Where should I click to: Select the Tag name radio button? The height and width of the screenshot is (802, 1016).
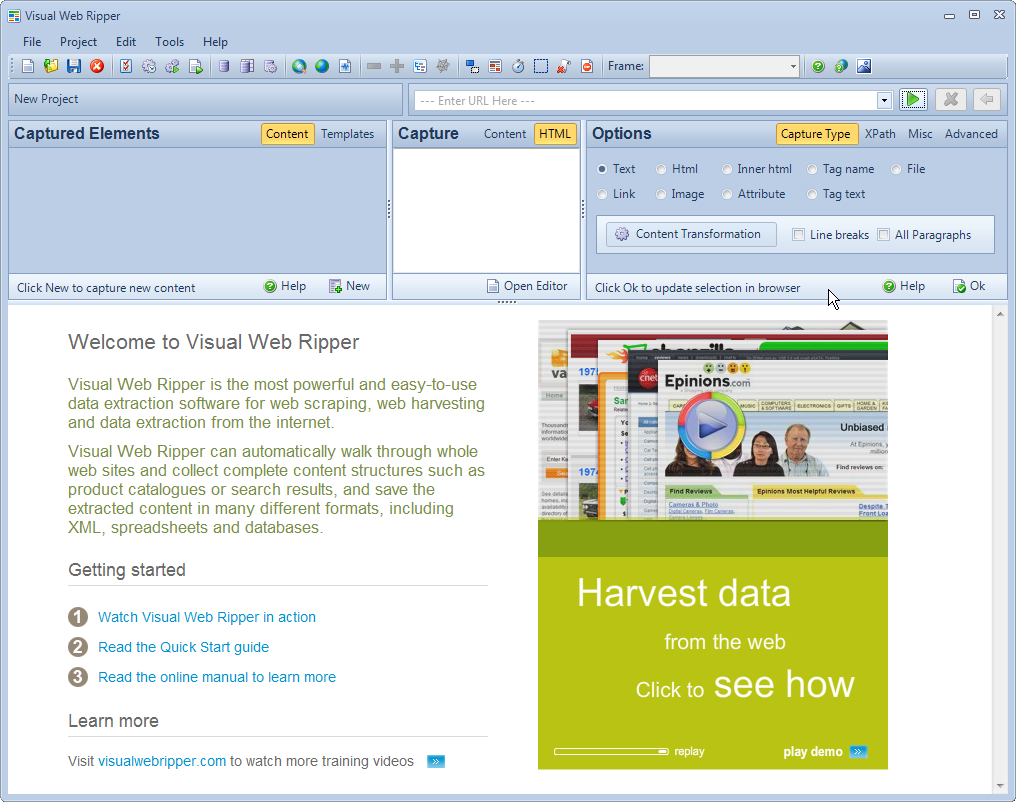tap(812, 169)
